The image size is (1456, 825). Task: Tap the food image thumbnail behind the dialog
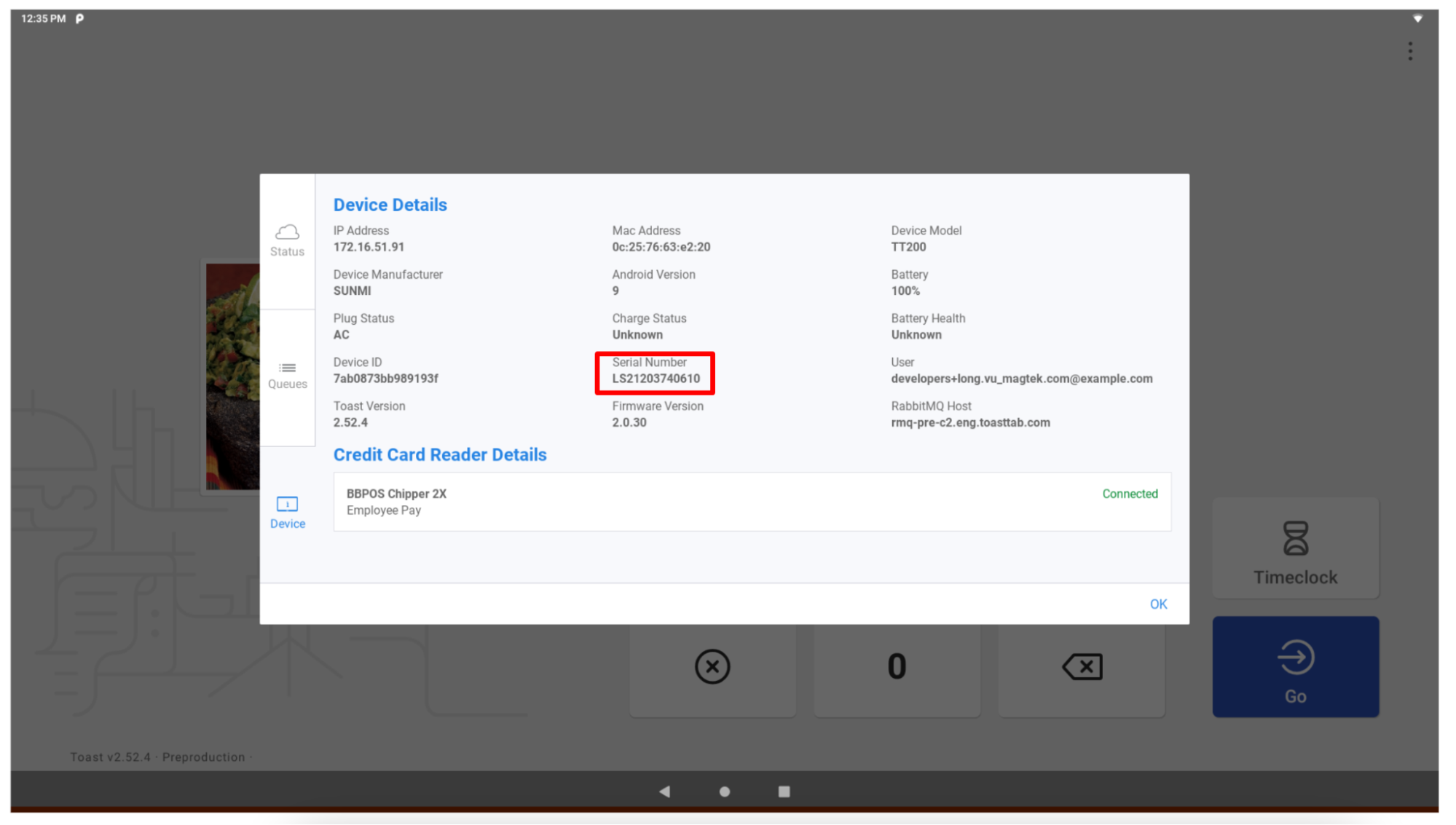point(231,375)
